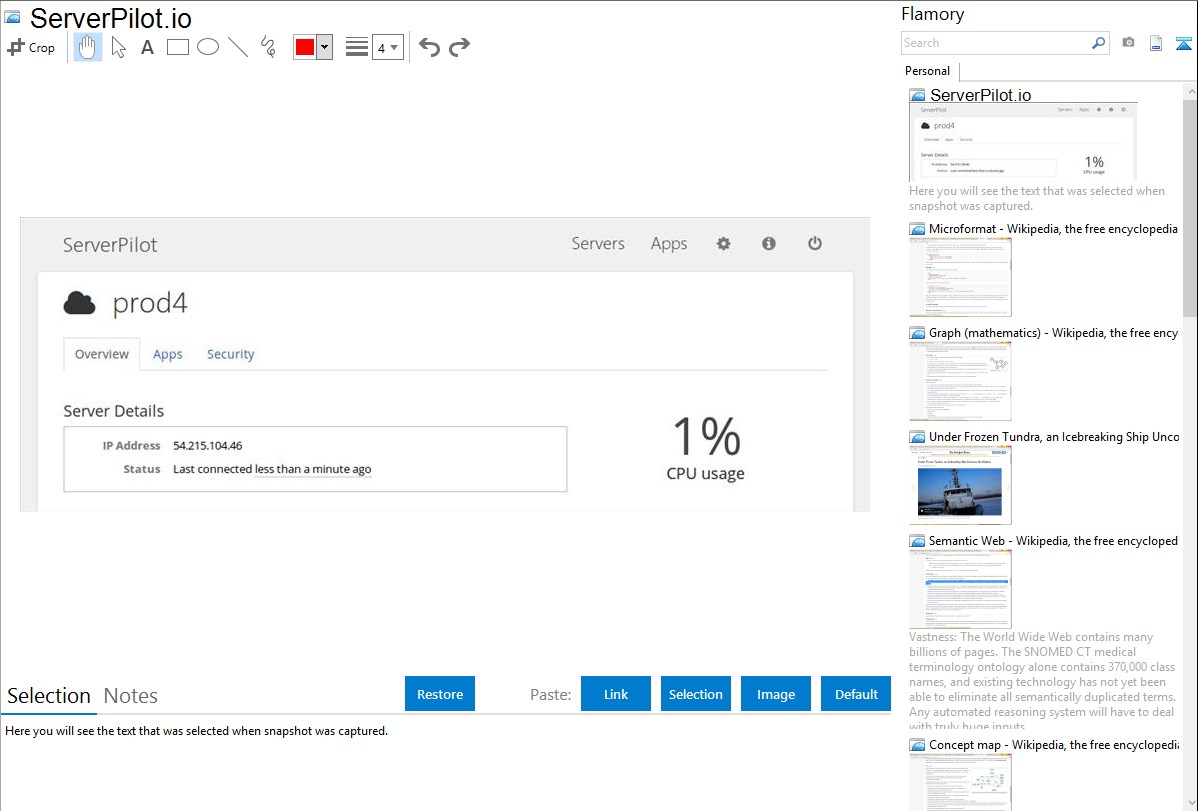Focus the Search input field
Screen dimensions: 1198x811
(996, 43)
